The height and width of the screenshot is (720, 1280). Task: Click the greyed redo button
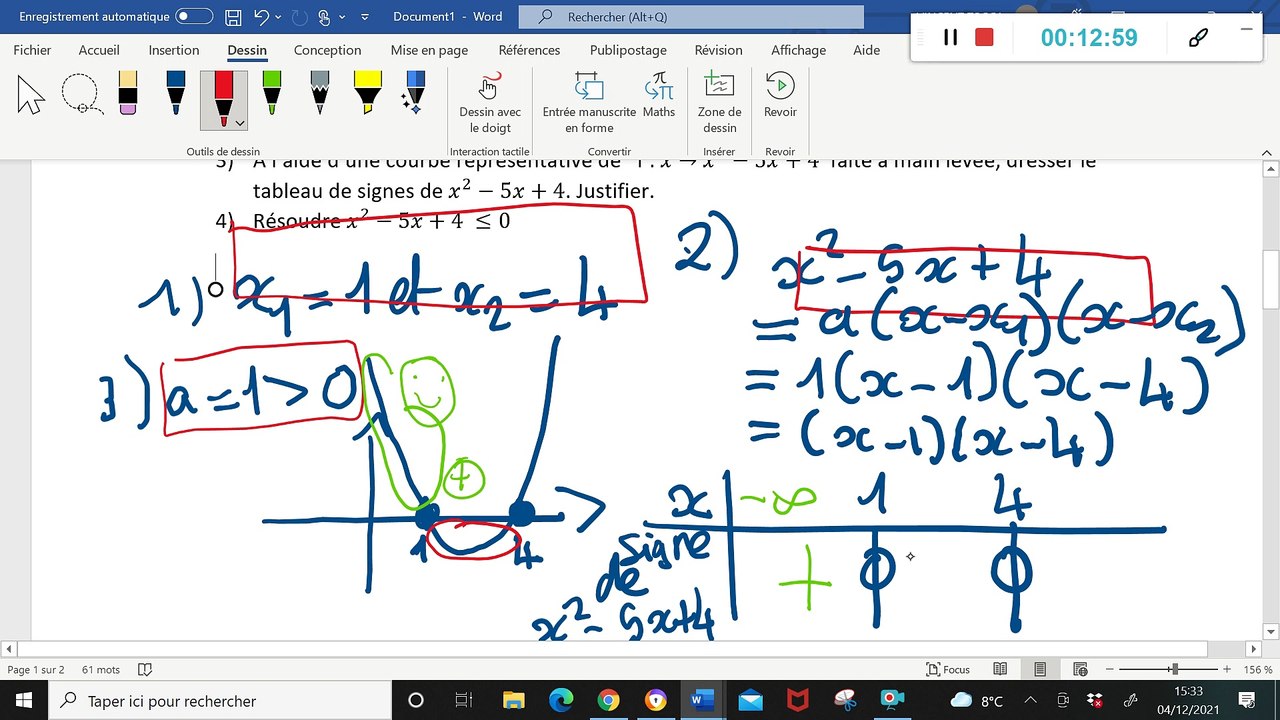click(299, 17)
